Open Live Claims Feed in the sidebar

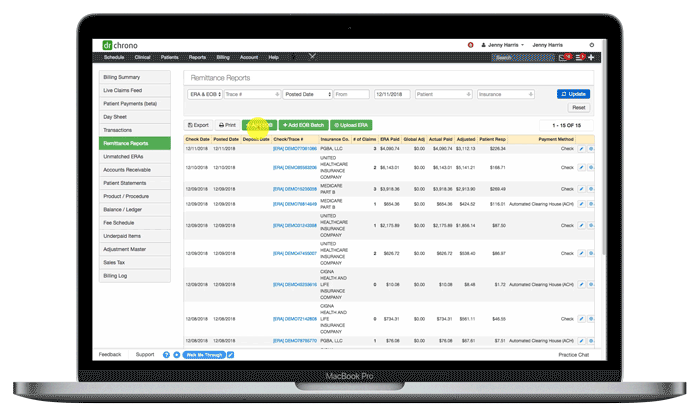point(134,90)
